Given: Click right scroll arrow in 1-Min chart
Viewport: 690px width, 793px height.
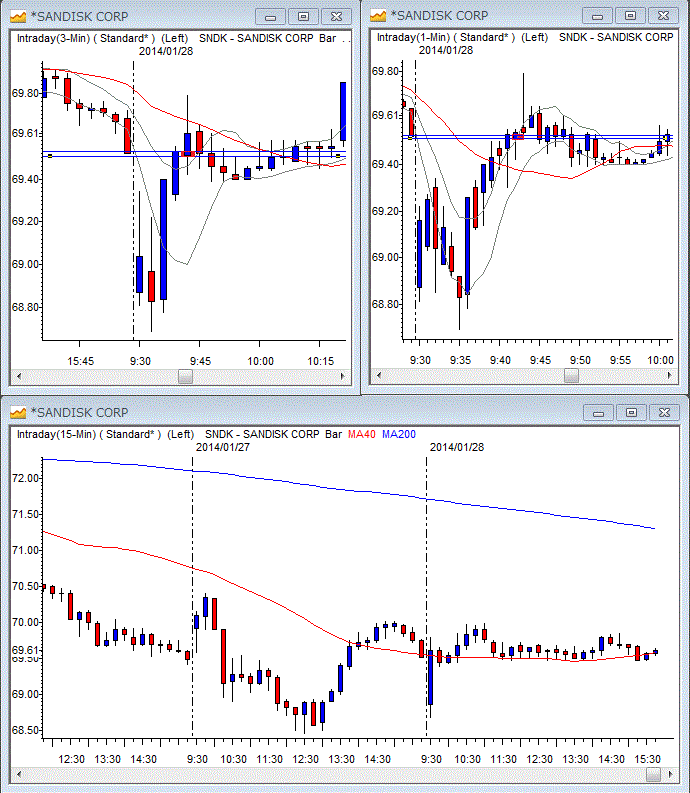Looking at the screenshot, I should 670,375.
